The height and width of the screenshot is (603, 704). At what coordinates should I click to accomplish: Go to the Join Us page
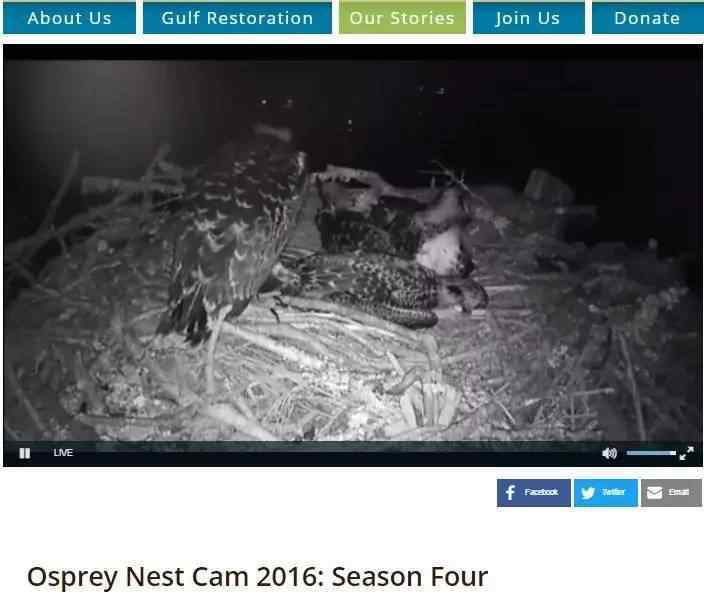pyautogui.click(x=529, y=18)
